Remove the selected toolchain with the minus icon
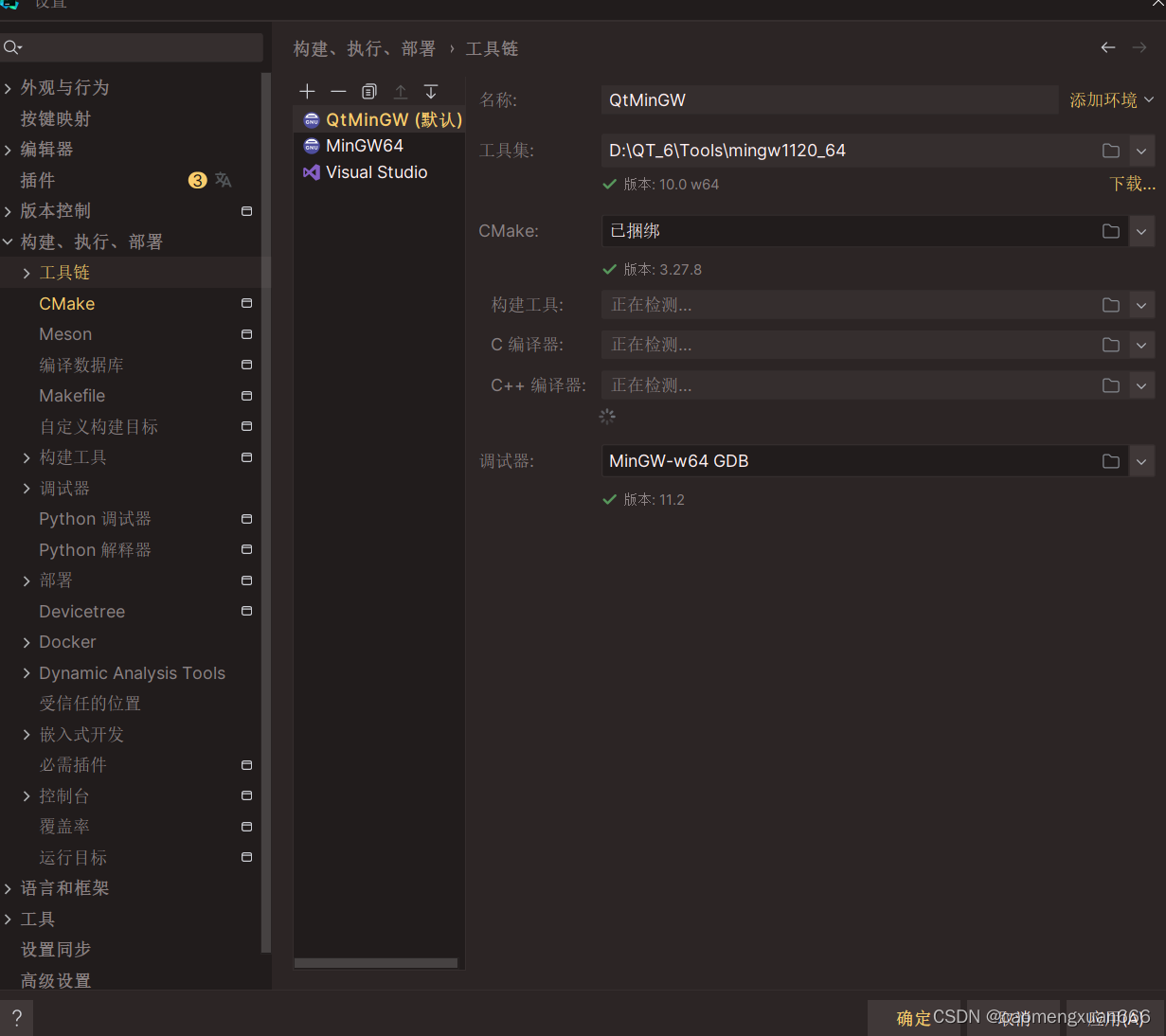The width and height of the screenshot is (1166, 1036). [x=338, y=91]
